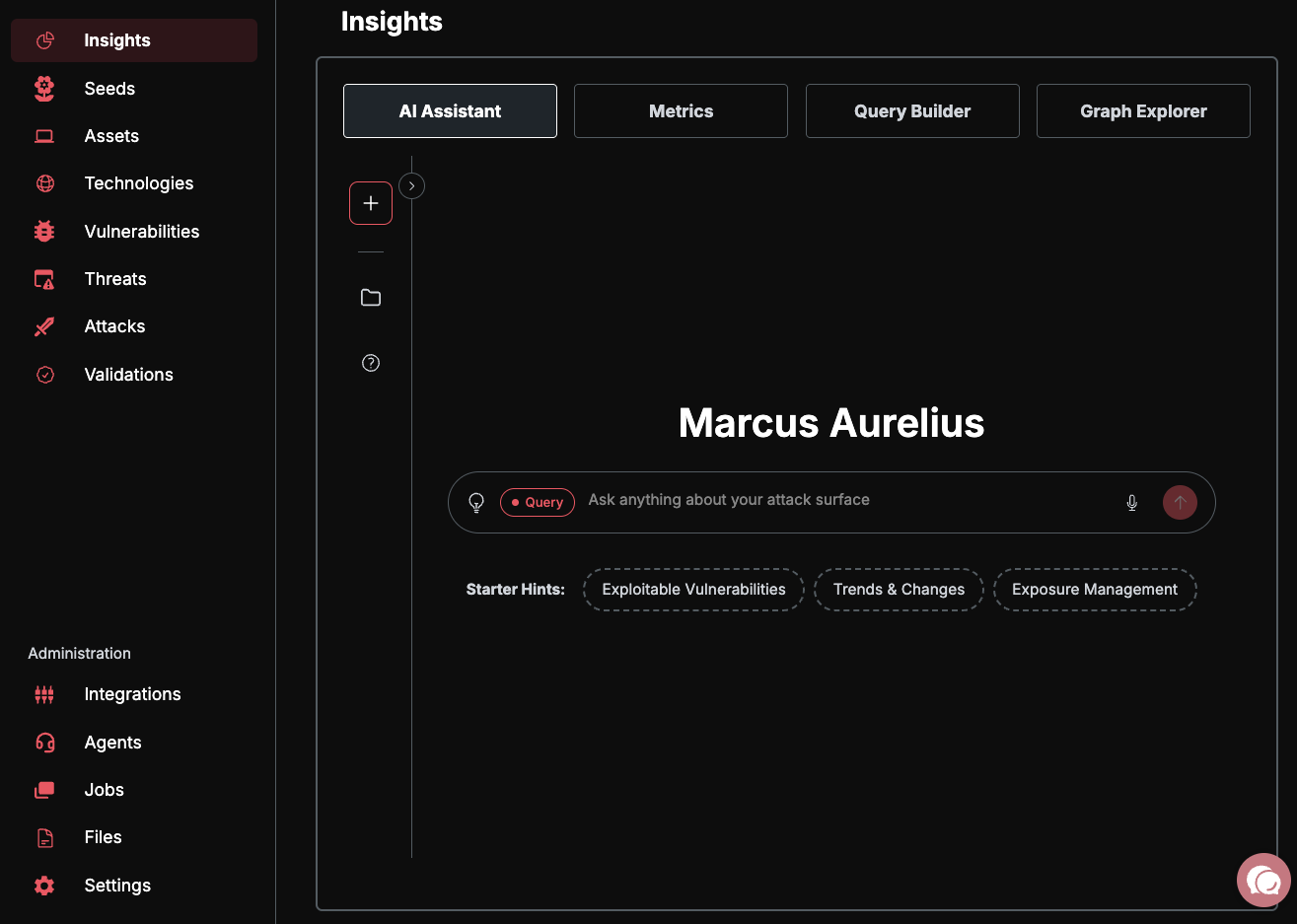Click the Files document icon

(45, 837)
